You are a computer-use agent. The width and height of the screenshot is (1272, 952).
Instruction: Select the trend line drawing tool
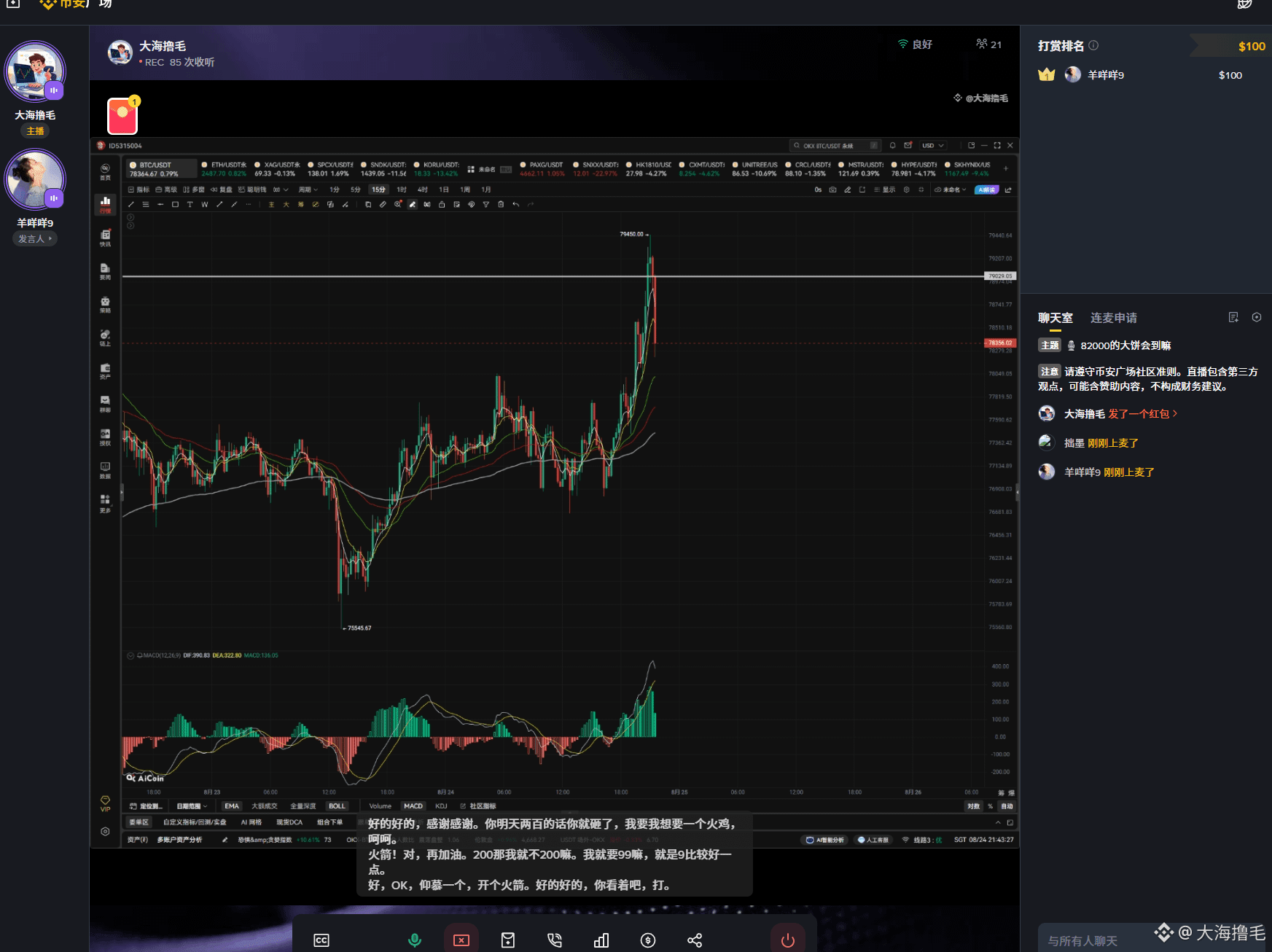[x=131, y=205]
